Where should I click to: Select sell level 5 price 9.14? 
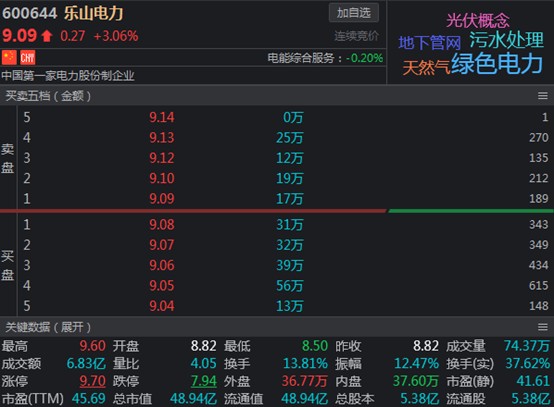(x=162, y=117)
